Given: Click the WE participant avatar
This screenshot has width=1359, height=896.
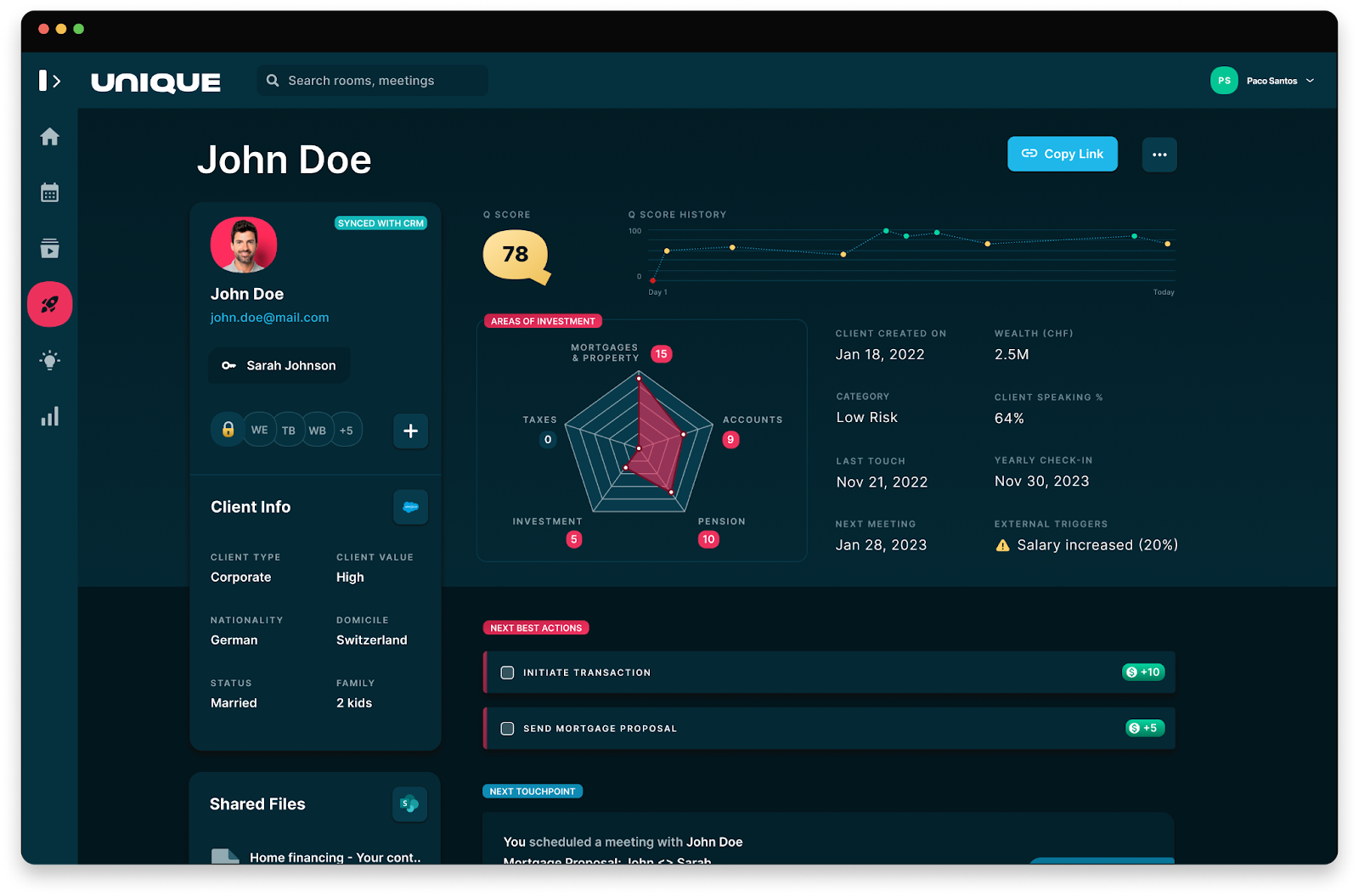Looking at the screenshot, I should click(x=259, y=430).
